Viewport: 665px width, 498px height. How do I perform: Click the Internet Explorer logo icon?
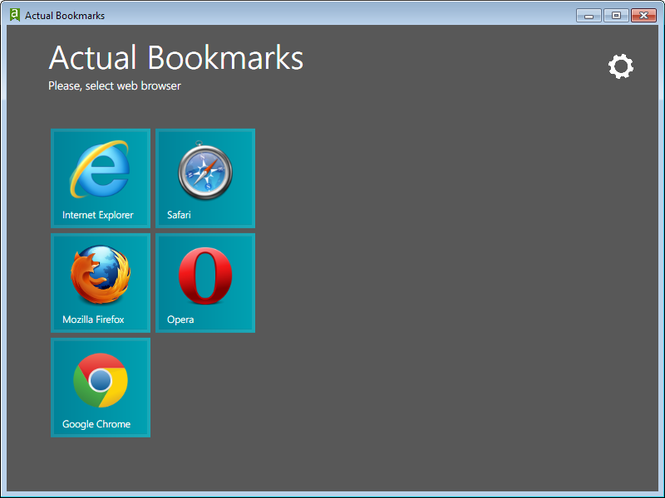coord(100,169)
